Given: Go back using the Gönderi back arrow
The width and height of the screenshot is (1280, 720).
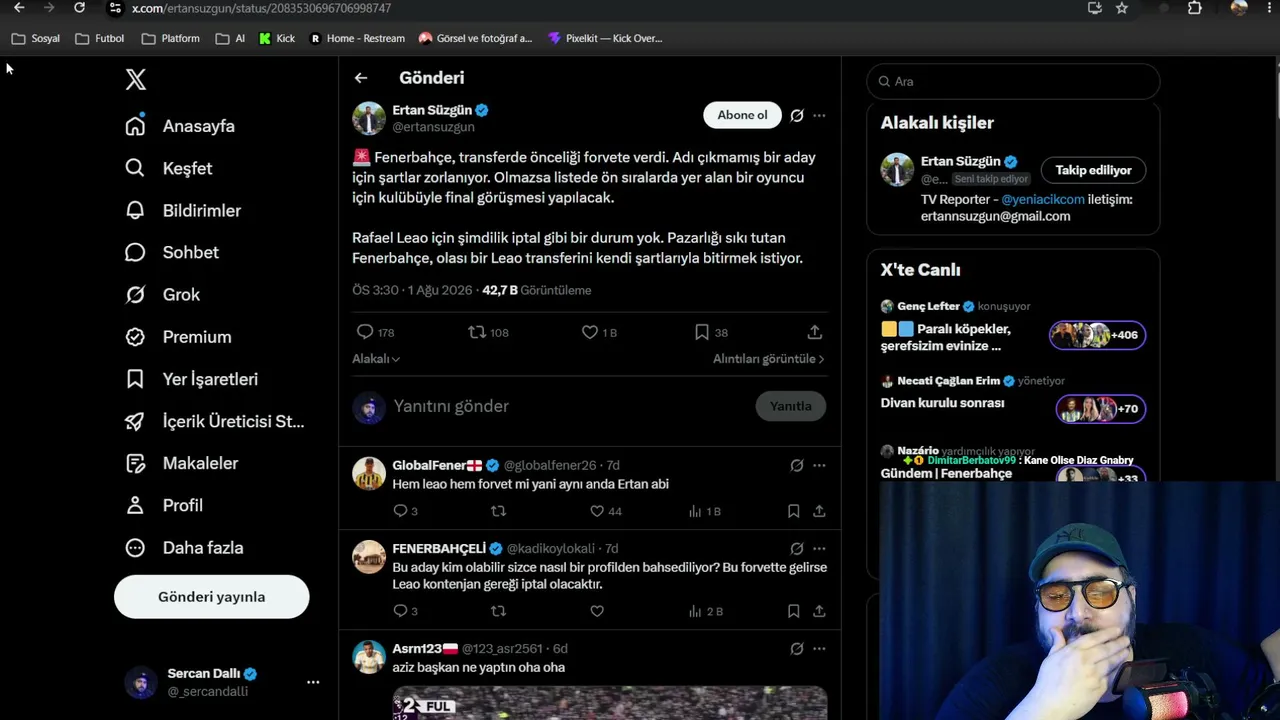Looking at the screenshot, I should pyautogui.click(x=361, y=78).
